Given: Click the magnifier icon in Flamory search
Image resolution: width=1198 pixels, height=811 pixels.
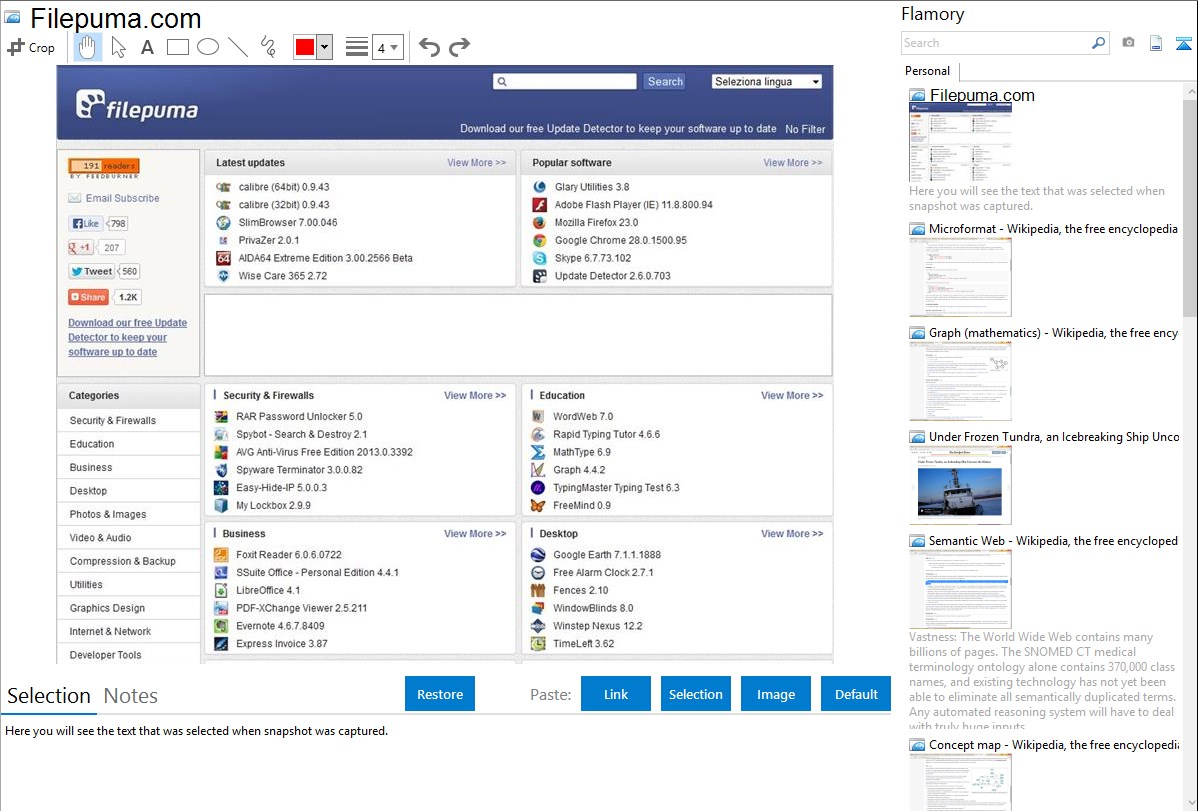Looking at the screenshot, I should tap(1099, 43).
